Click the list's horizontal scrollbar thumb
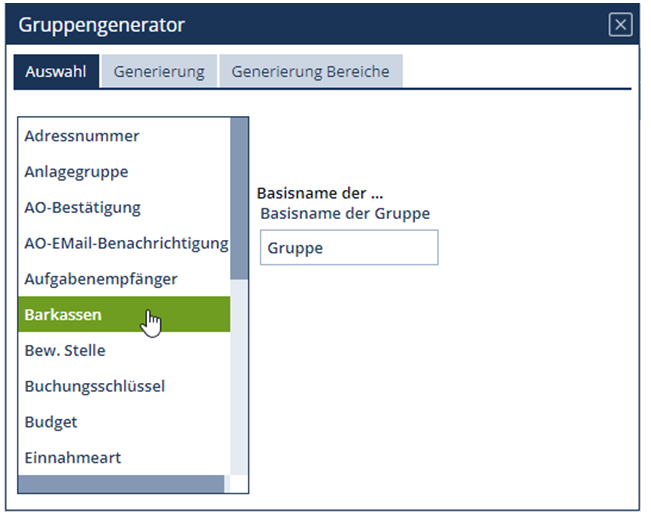Image resolution: width=651 pixels, height=518 pixels. (x=121, y=484)
